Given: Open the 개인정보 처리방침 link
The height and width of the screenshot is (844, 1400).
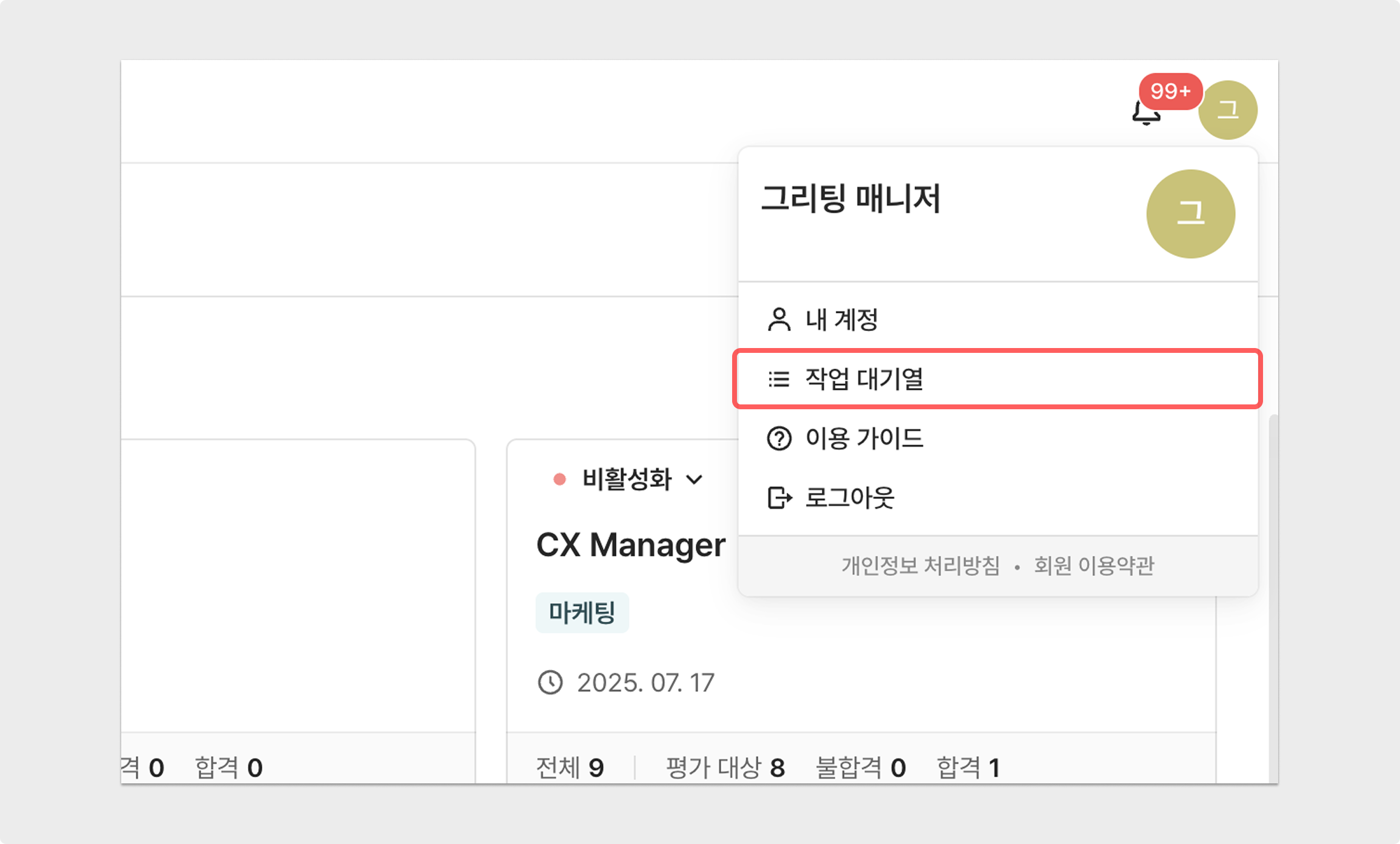Looking at the screenshot, I should coord(920,566).
